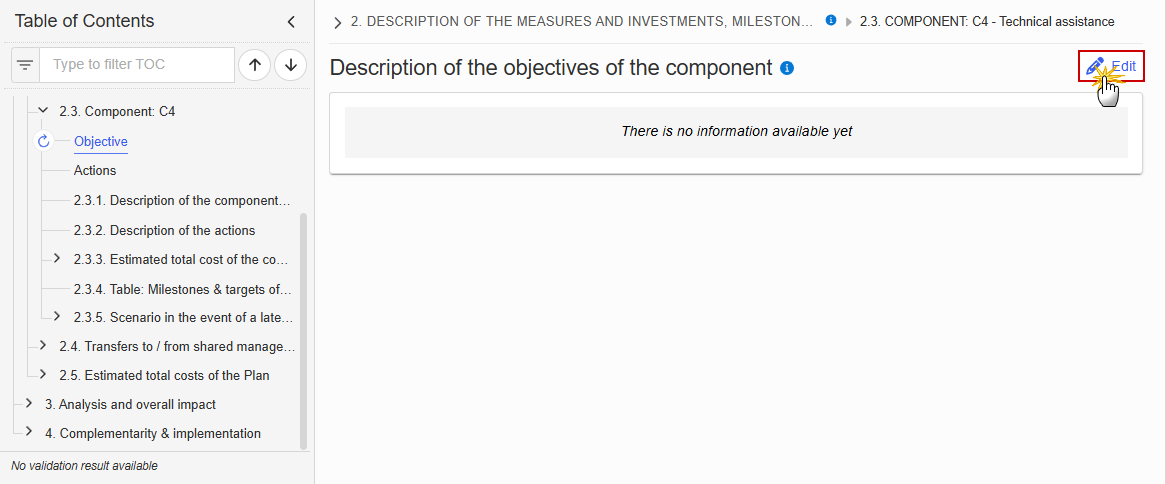
Task: Collapse the Table of Contents panel
Action: (x=292, y=22)
